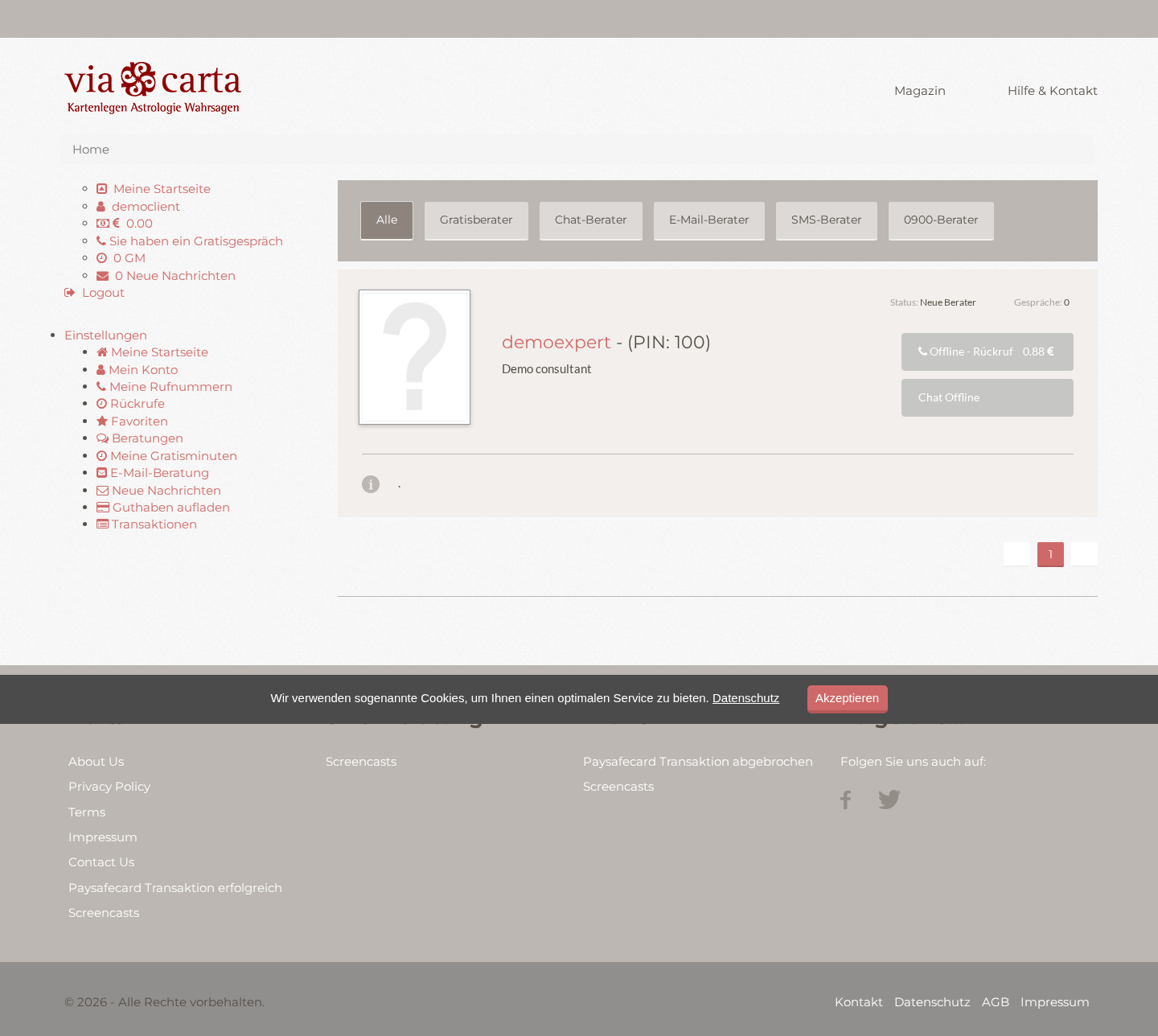This screenshot has width=1158, height=1036.
Task: Open Datenschutz link in cookie banner
Action: coord(745,698)
